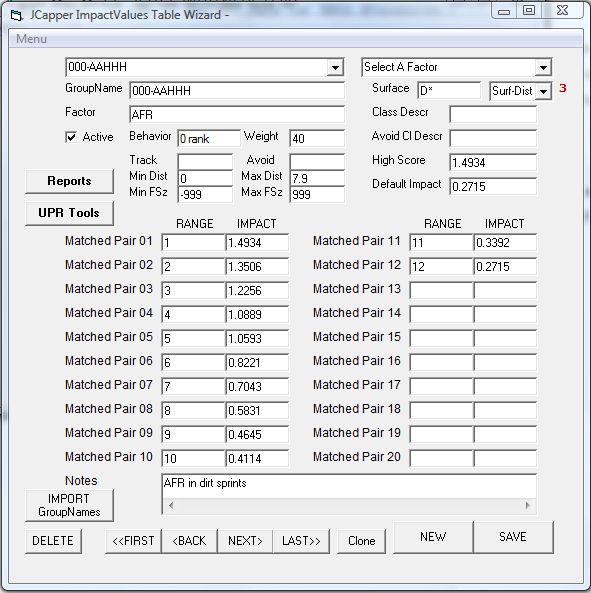This screenshot has height=593, width=591.
Task: Jump to LAST>> record
Action: [x=301, y=541]
